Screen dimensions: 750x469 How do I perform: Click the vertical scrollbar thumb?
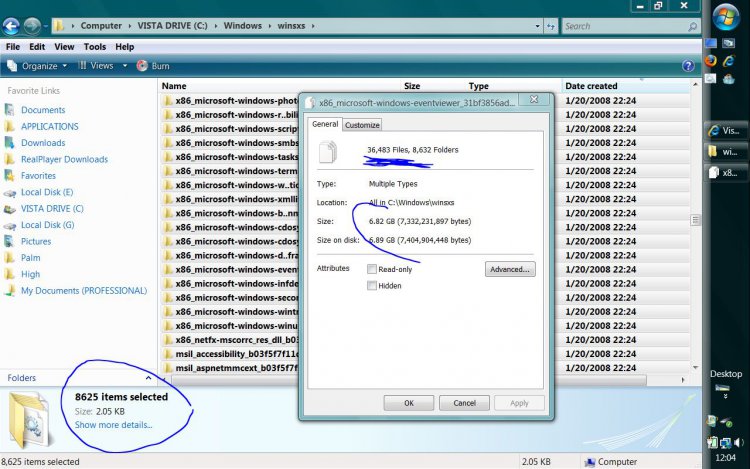tap(695, 220)
